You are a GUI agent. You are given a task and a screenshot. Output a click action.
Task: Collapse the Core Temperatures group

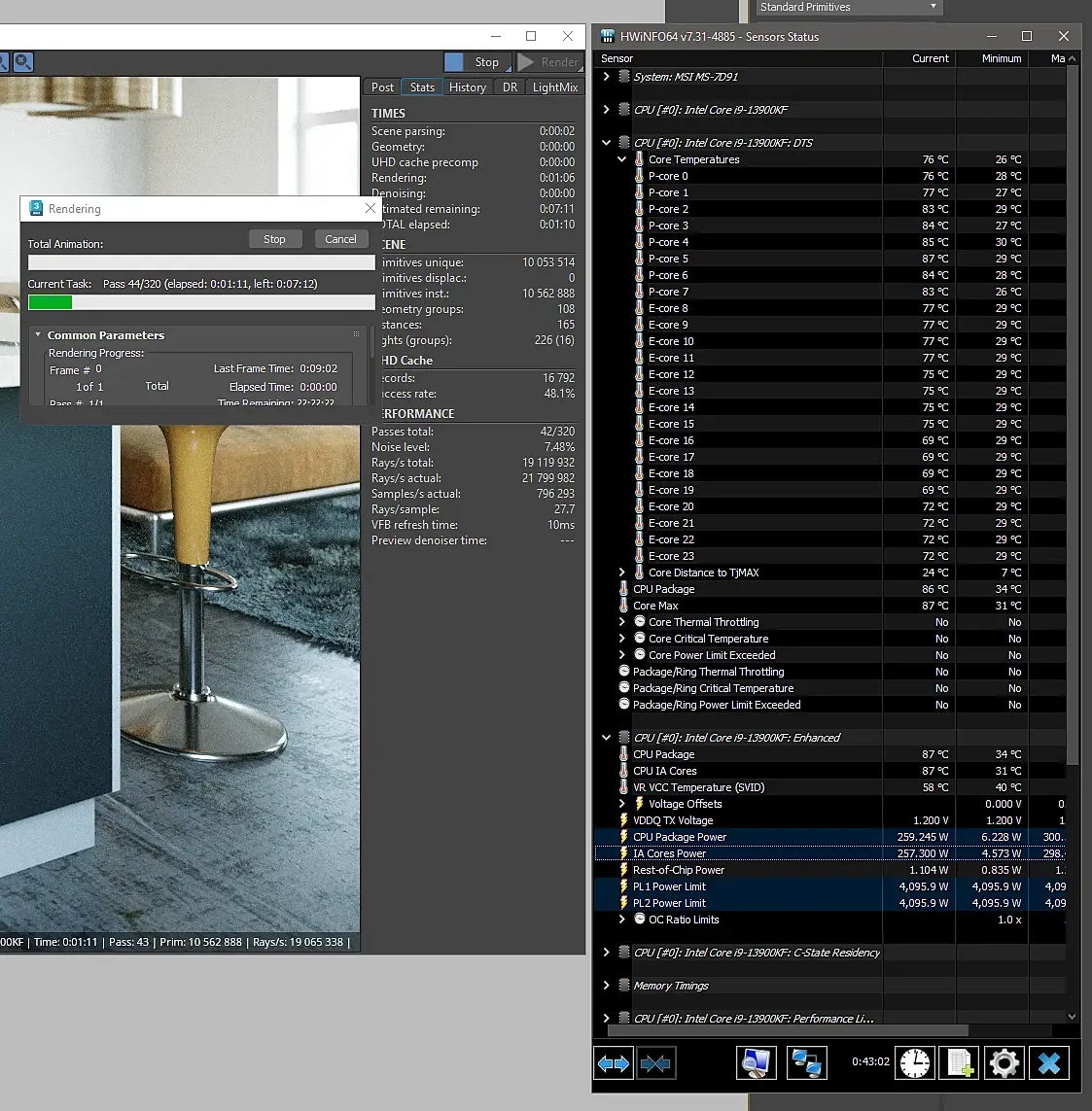tap(622, 159)
